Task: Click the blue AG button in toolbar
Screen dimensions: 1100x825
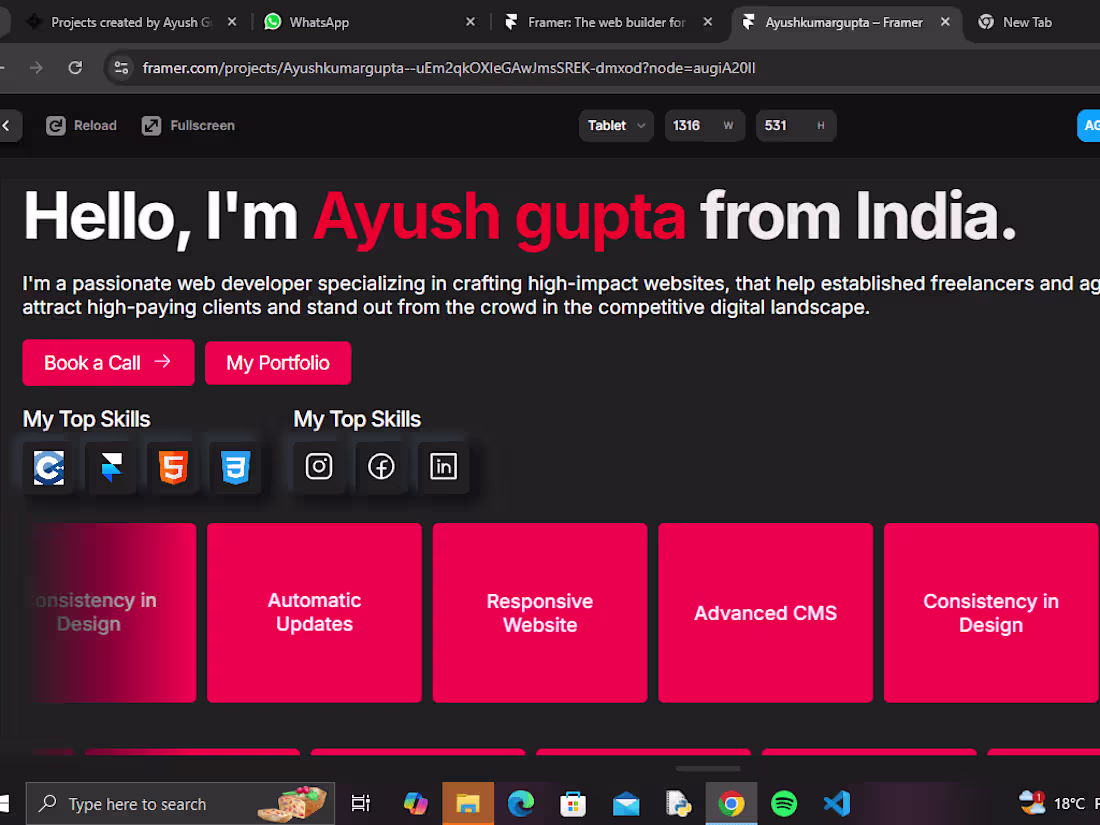Action: click(1089, 126)
